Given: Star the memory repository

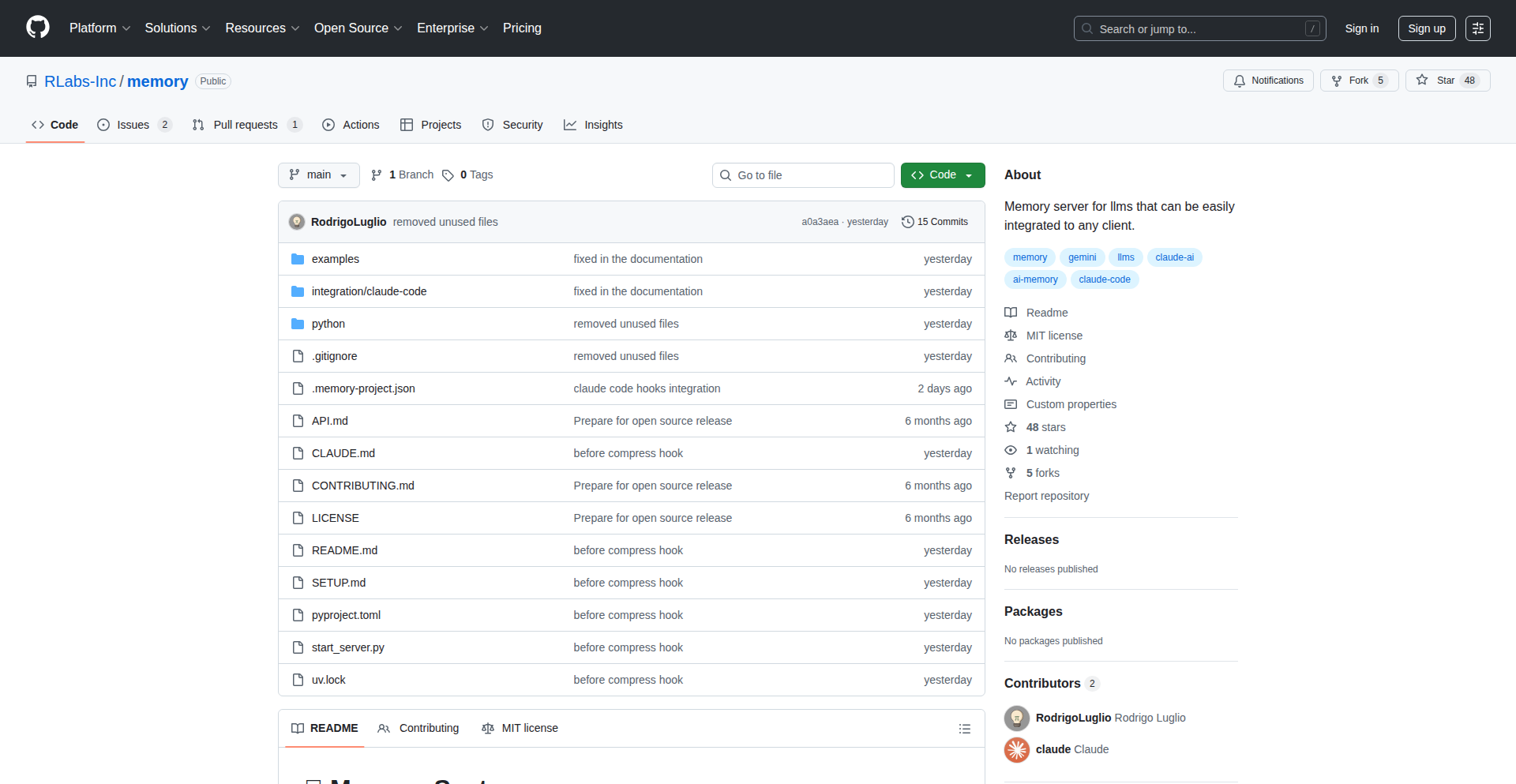Looking at the screenshot, I should [1447, 81].
